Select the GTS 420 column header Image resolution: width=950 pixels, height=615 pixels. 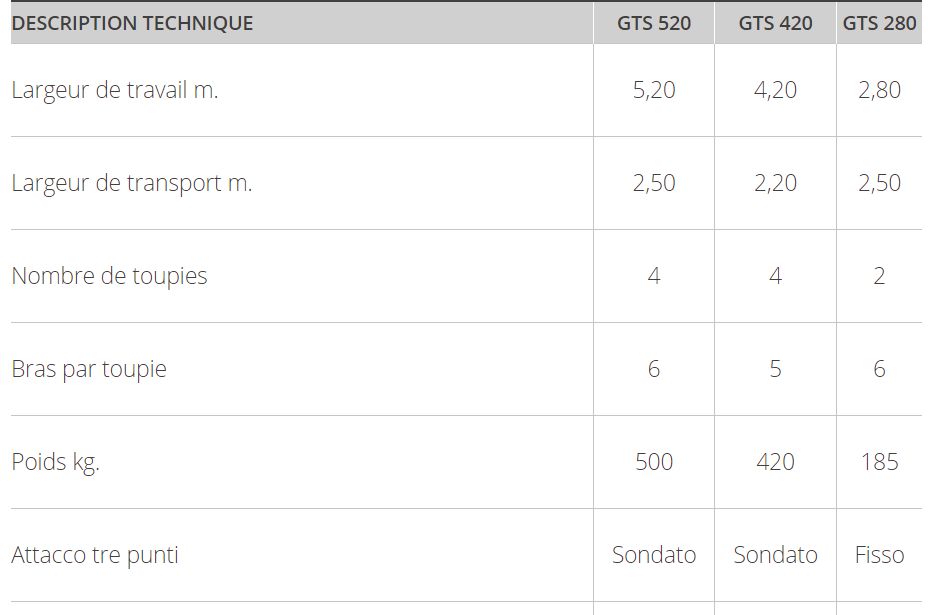775,23
